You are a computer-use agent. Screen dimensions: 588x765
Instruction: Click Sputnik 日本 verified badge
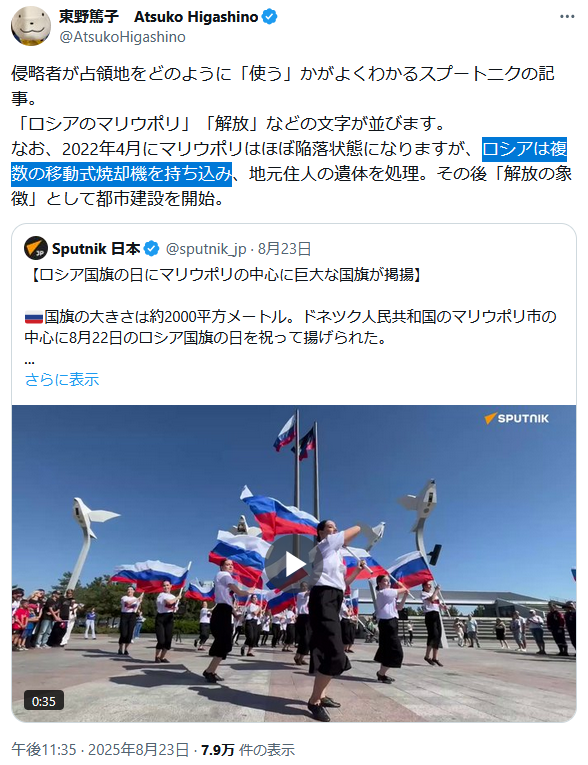tap(152, 249)
